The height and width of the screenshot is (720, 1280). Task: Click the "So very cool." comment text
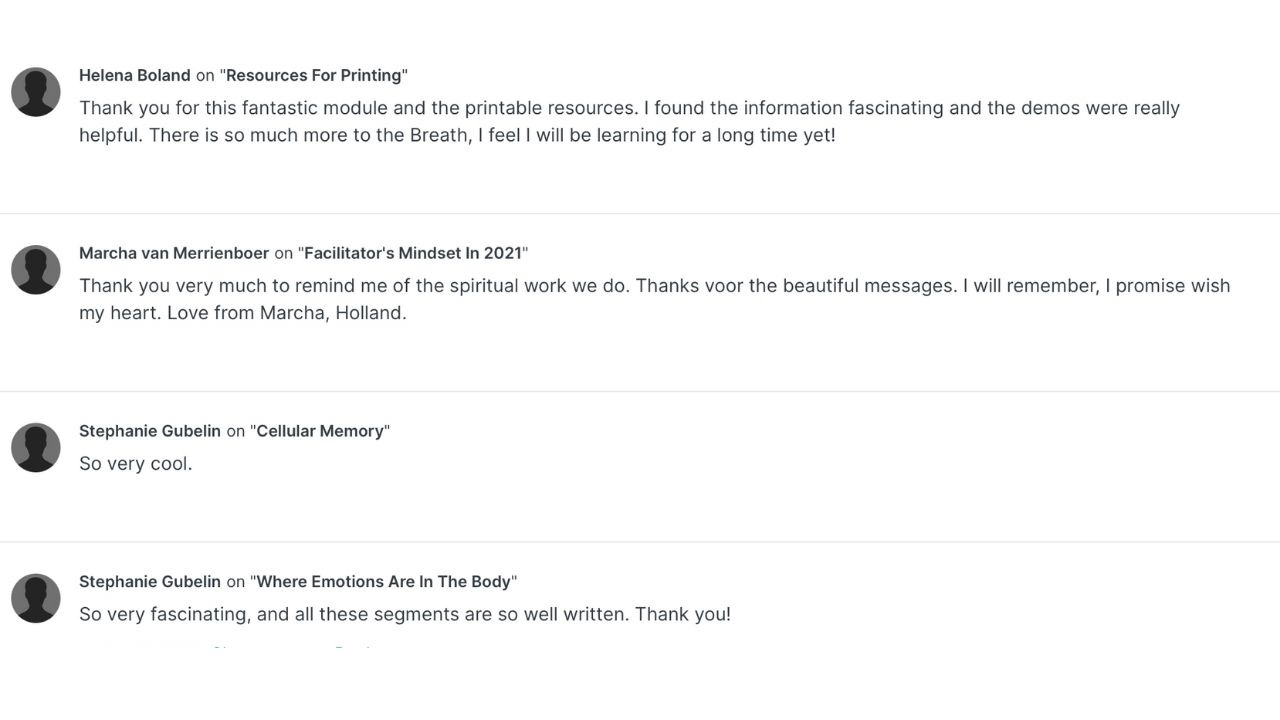pyautogui.click(x=135, y=464)
